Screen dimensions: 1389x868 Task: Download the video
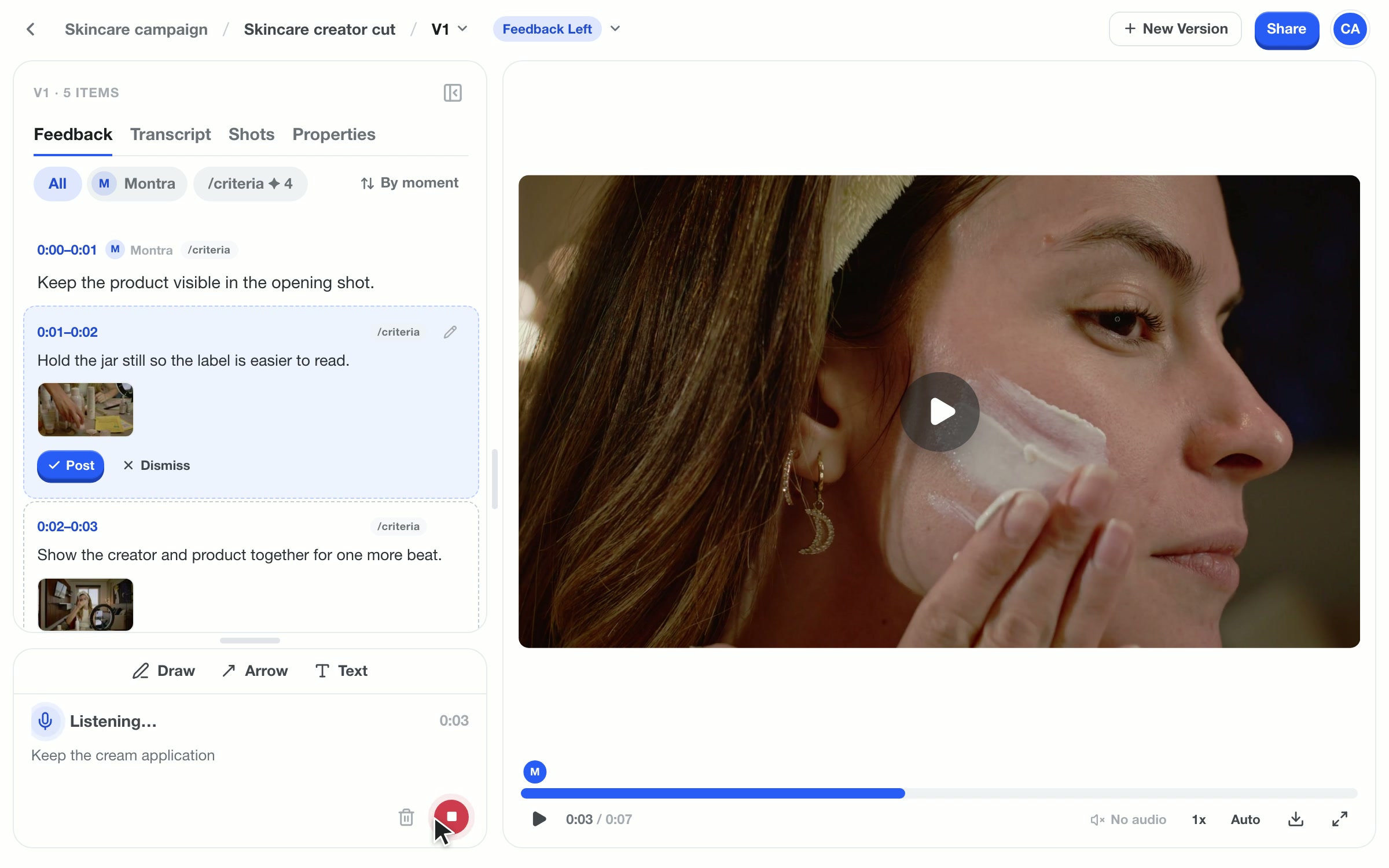tap(1296, 819)
